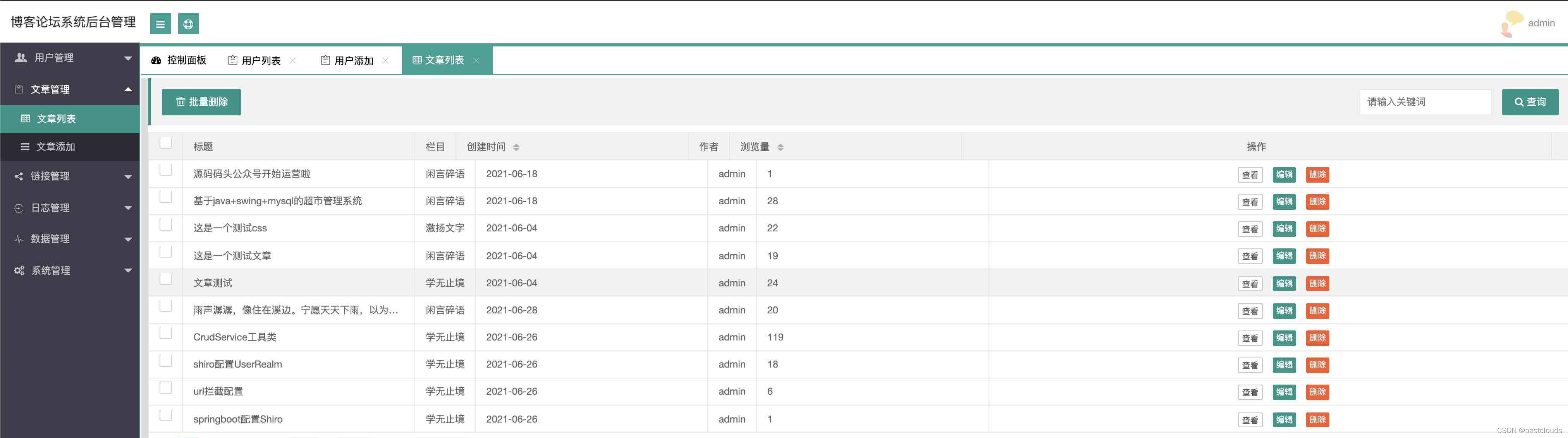1568x438 pixels.
Task: Click the 文章列表 grid icon in the sidebar
Action: [x=25, y=119]
